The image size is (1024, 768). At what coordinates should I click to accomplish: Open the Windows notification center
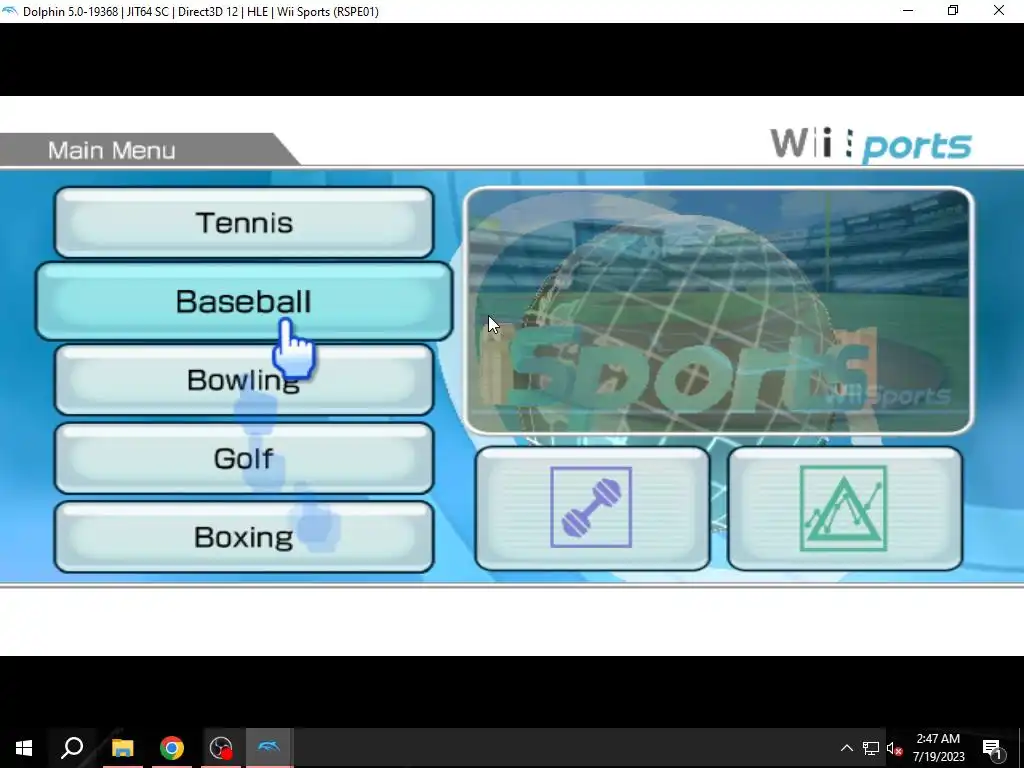click(993, 748)
